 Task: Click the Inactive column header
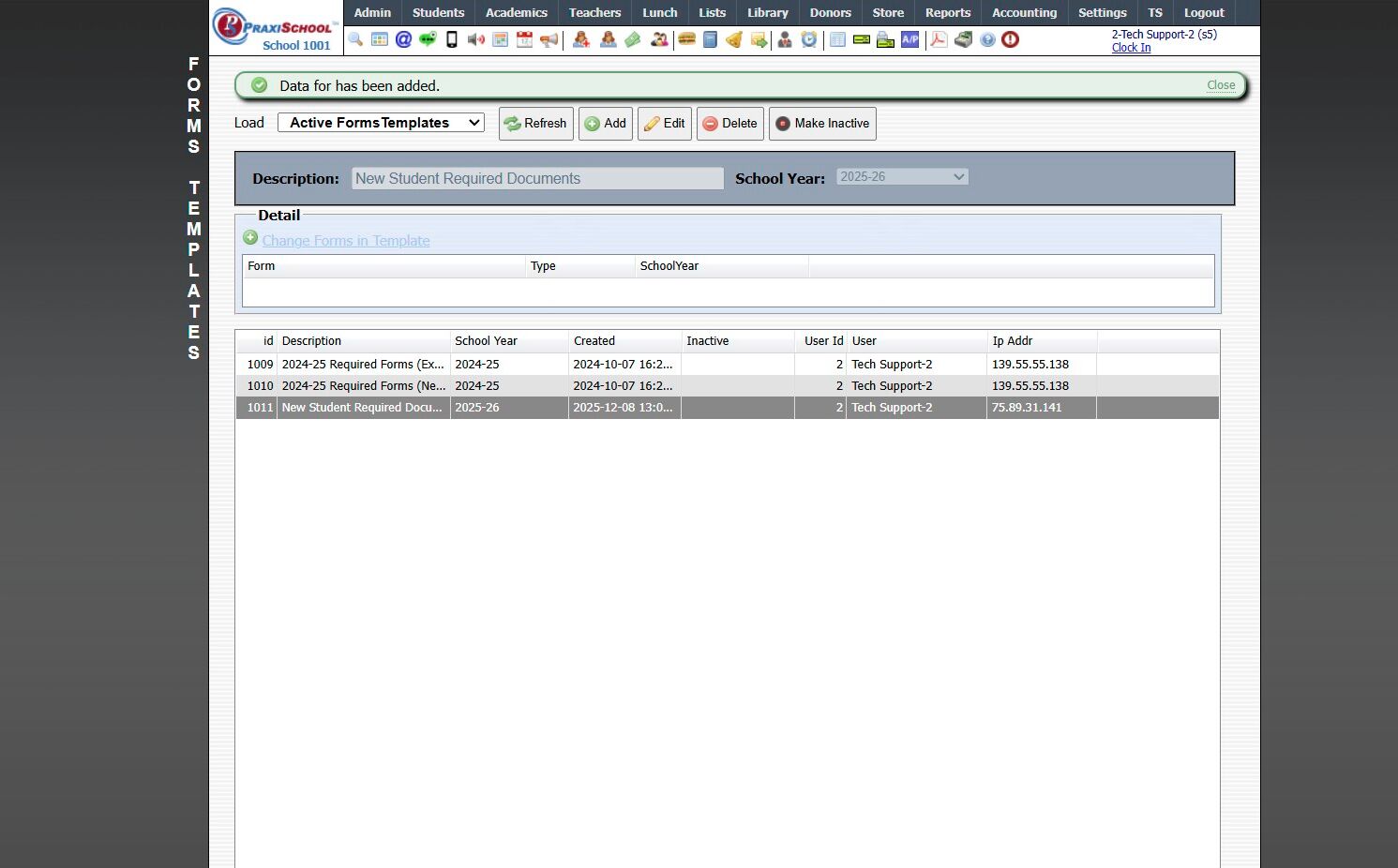pos(738,341)
